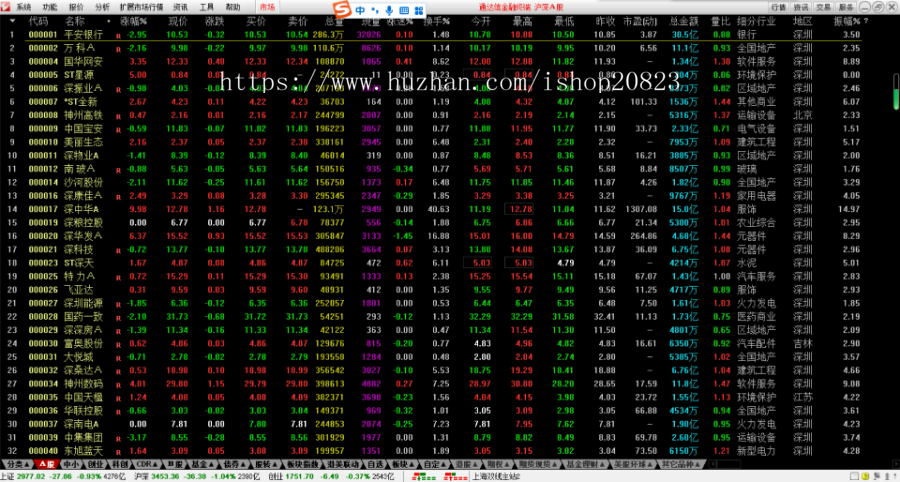
Task: Sort by the 涨幅% column header
Action: pos(133,21)
